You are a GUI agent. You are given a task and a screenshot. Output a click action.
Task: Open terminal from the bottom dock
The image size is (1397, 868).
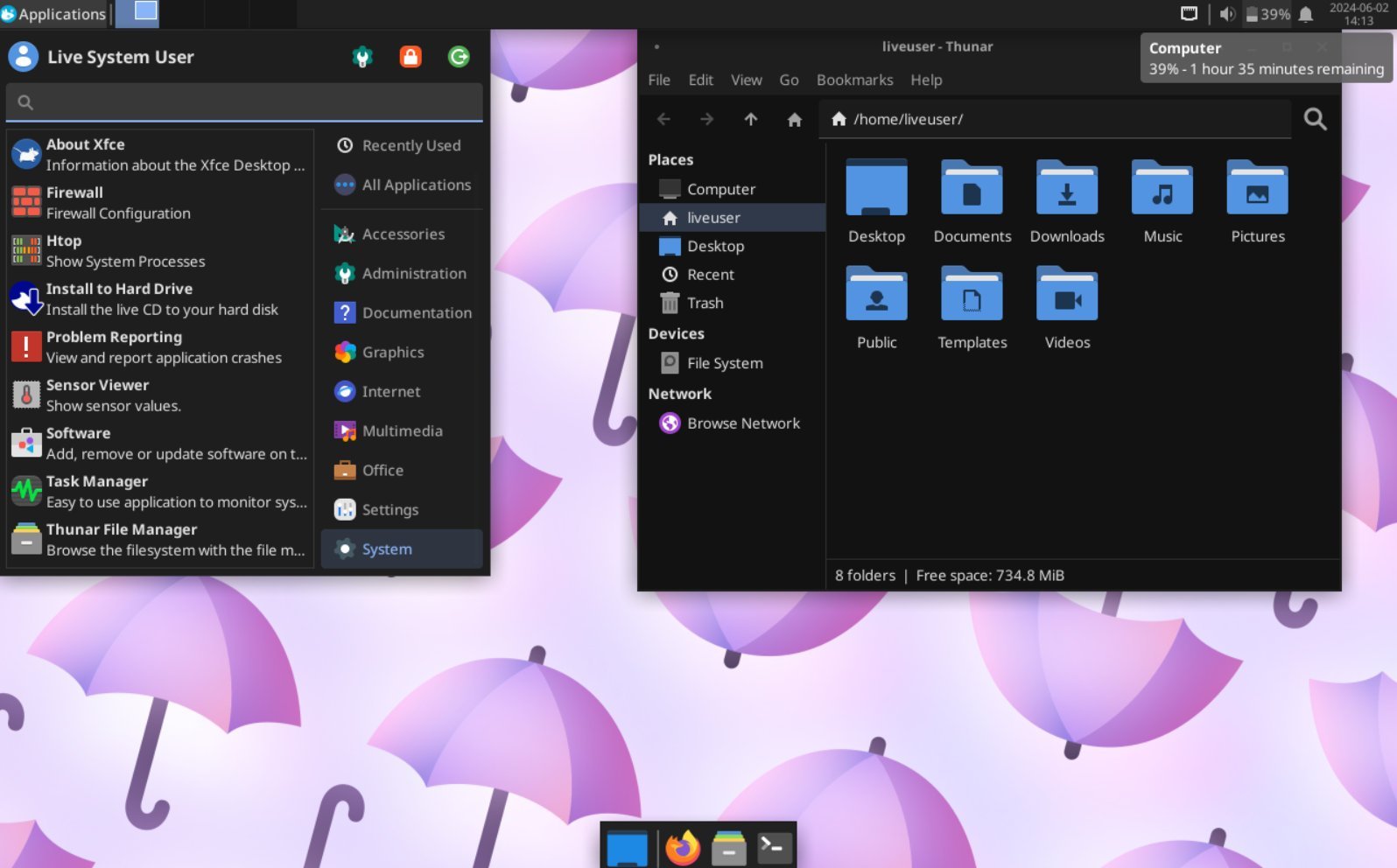pyautogui.click(x=774, y=847)
